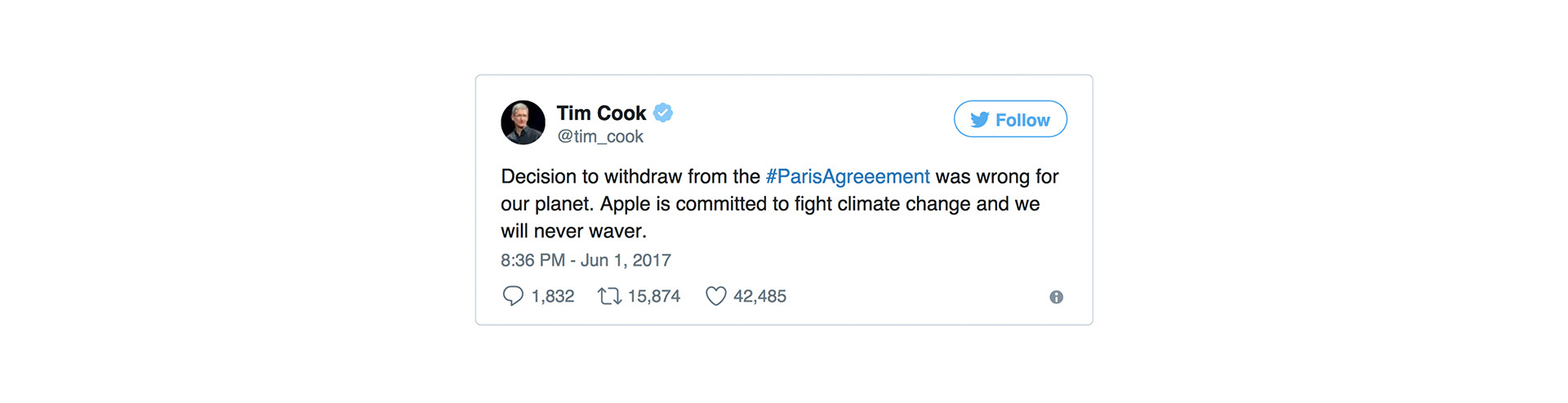Open the #ParisAgreeement hashtag link

tap(848, 177)
